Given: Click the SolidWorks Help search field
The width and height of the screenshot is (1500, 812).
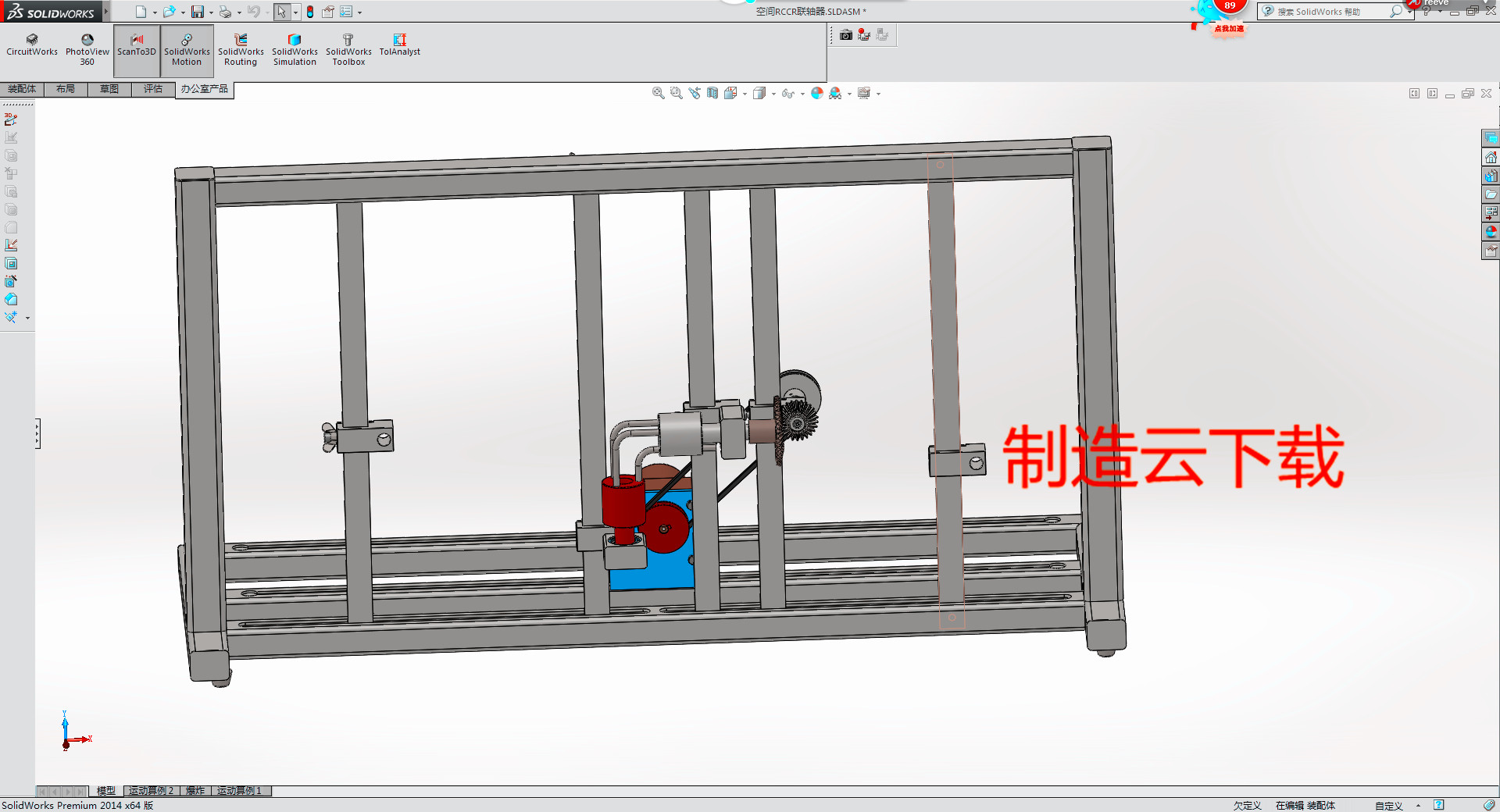Looking at the screenshot, I should 1328,11.
